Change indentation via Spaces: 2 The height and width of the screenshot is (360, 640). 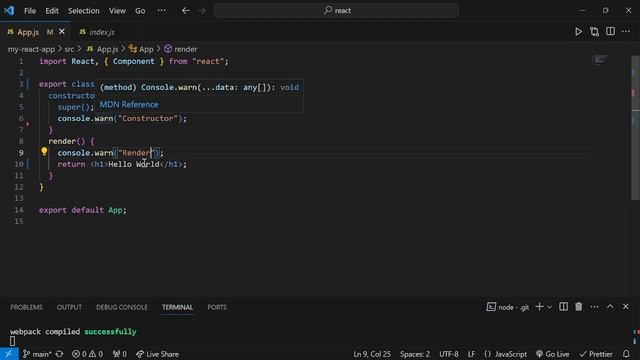click(x=415, y=354)
